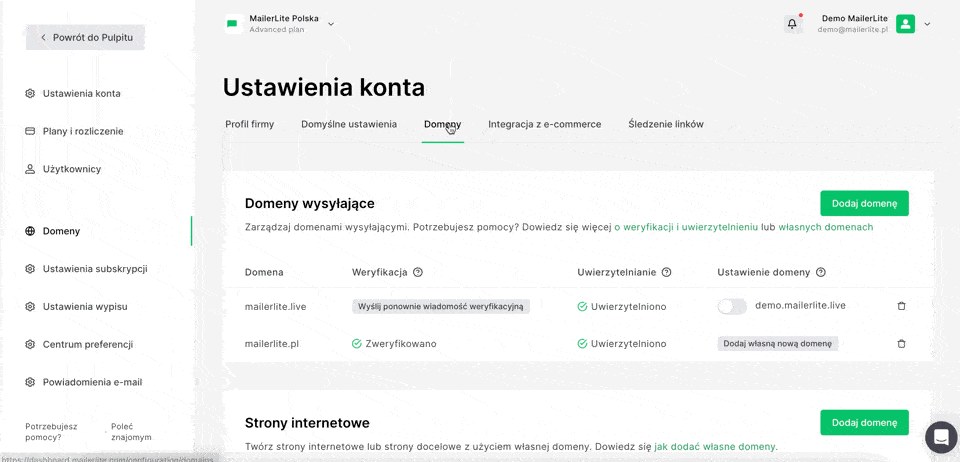Click the notifications bell icon

click(792, 24)
